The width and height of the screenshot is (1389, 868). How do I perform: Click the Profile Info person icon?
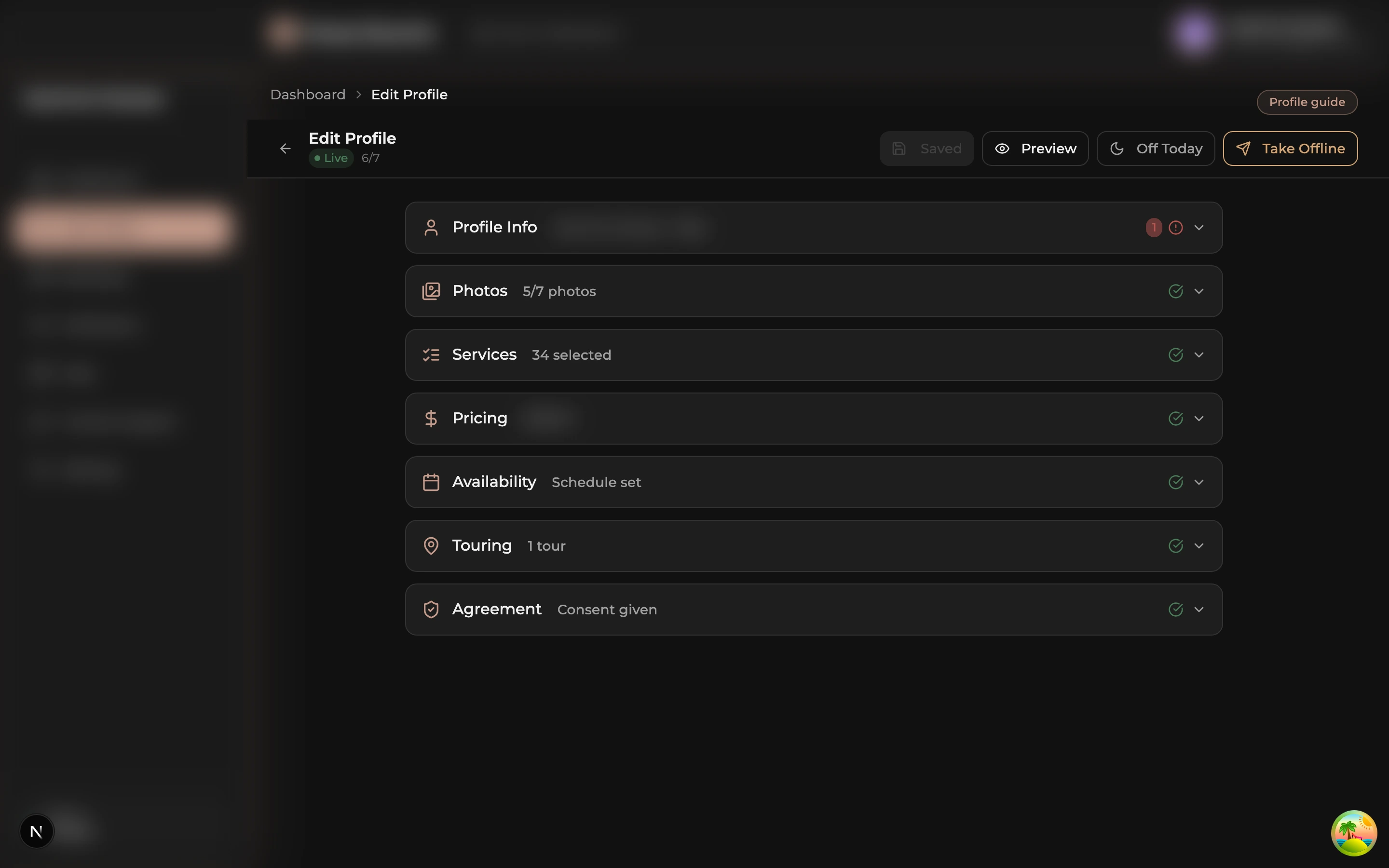click(x=431, y=227)
